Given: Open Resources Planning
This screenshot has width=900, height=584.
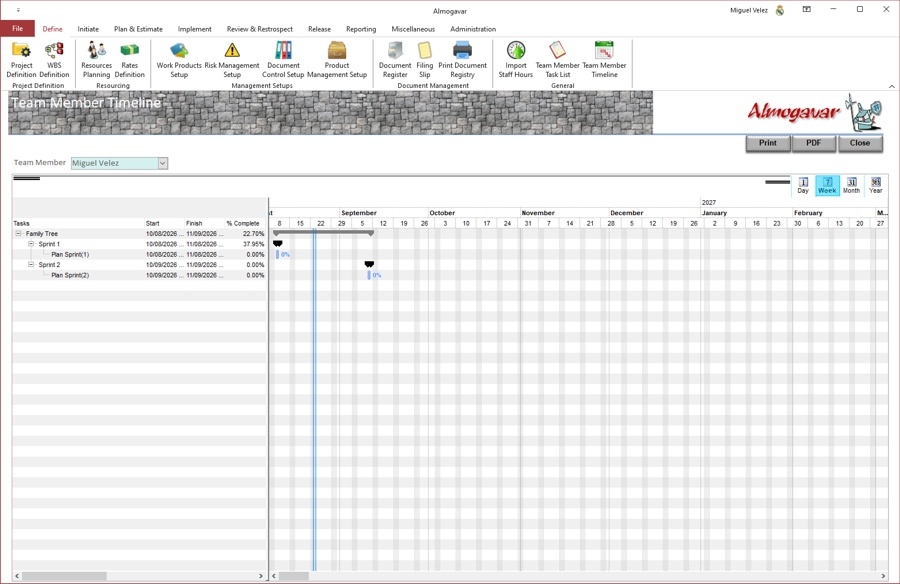Looking at the screenshot, I should [x=96, y=60].
